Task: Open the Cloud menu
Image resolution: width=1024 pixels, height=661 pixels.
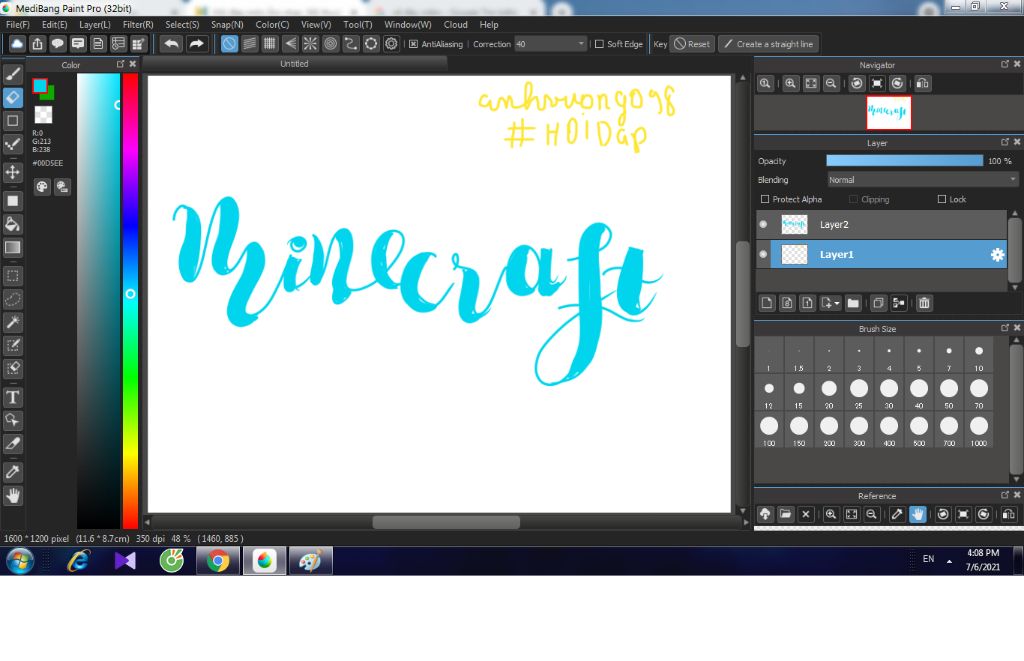Action: click(x=455, y=25)
